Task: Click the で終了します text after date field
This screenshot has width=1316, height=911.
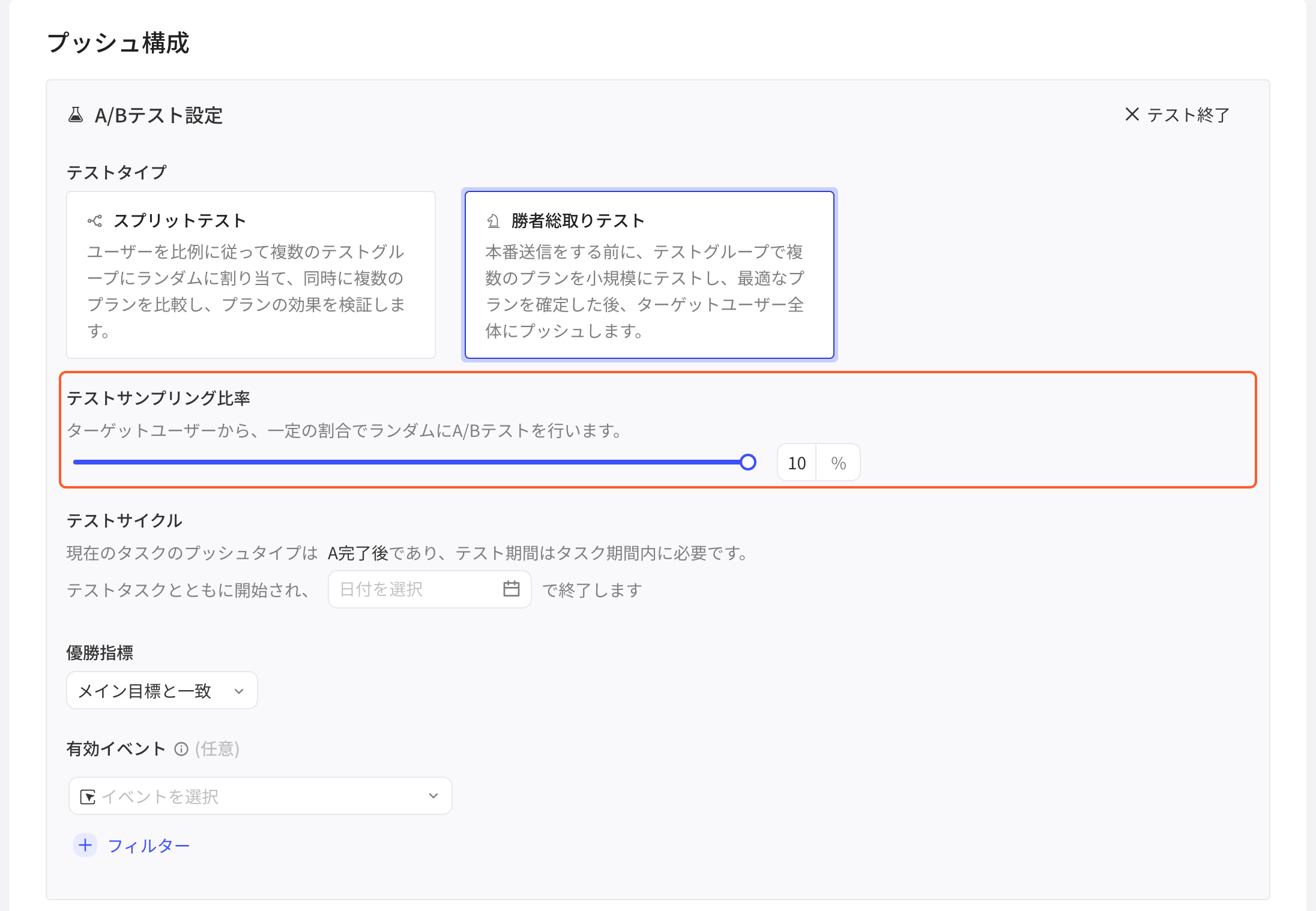Action: coord(593,591)
